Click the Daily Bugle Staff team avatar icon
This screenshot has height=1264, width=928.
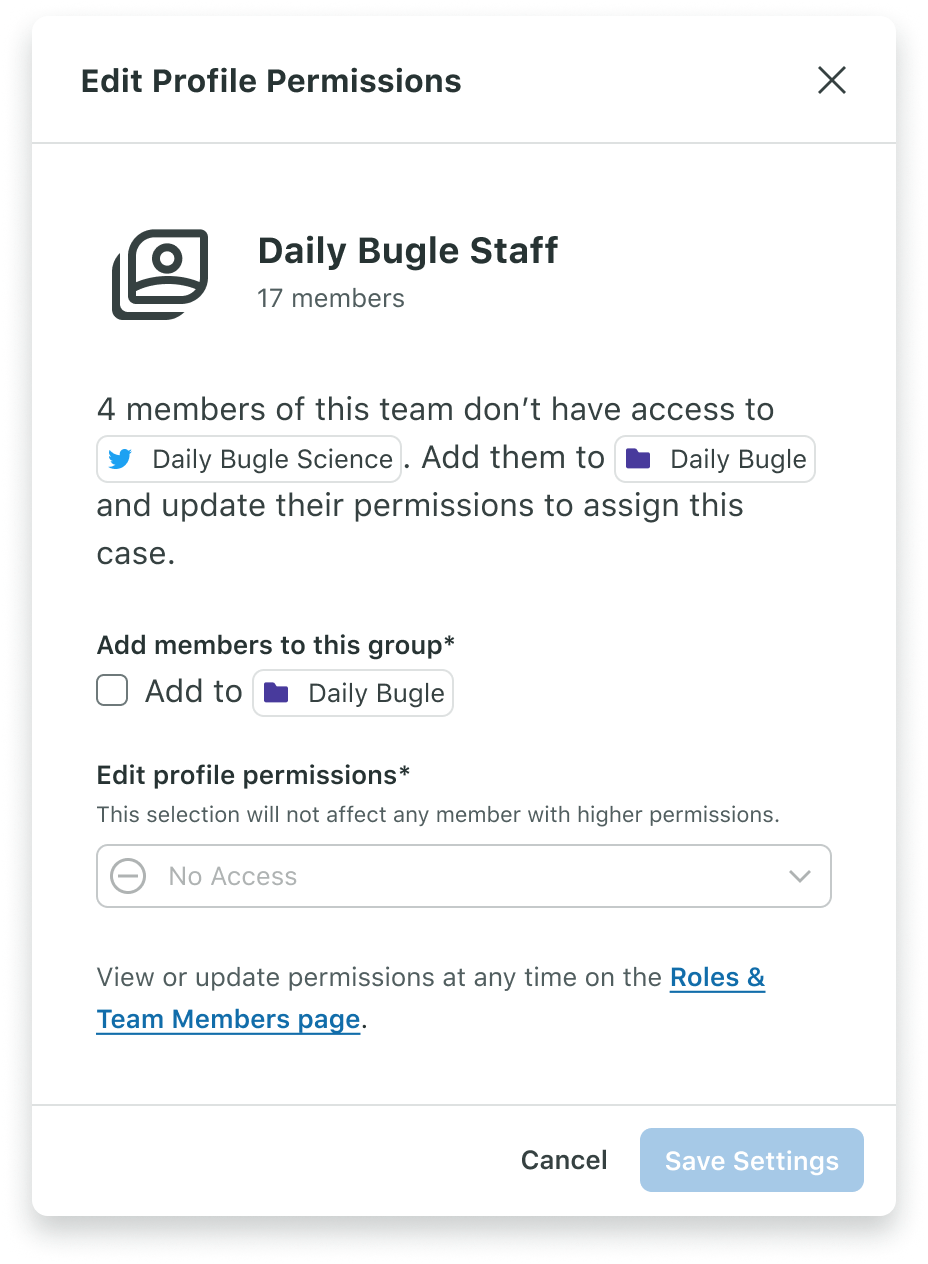point(160,274)
